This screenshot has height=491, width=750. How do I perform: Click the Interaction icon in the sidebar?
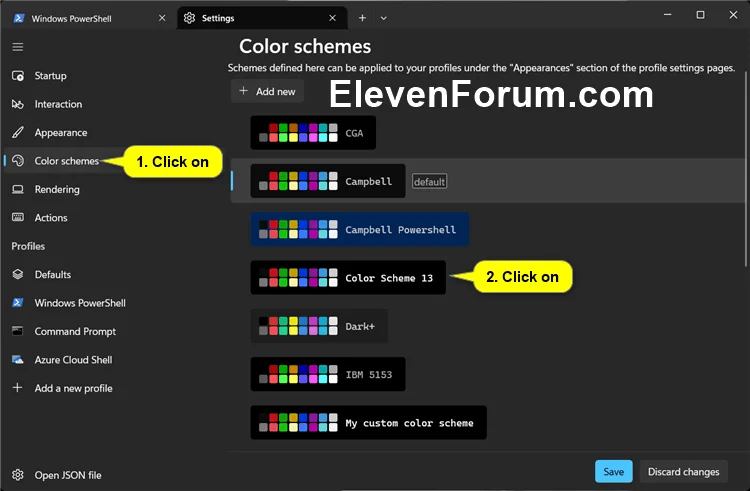[x=18, y=104]
